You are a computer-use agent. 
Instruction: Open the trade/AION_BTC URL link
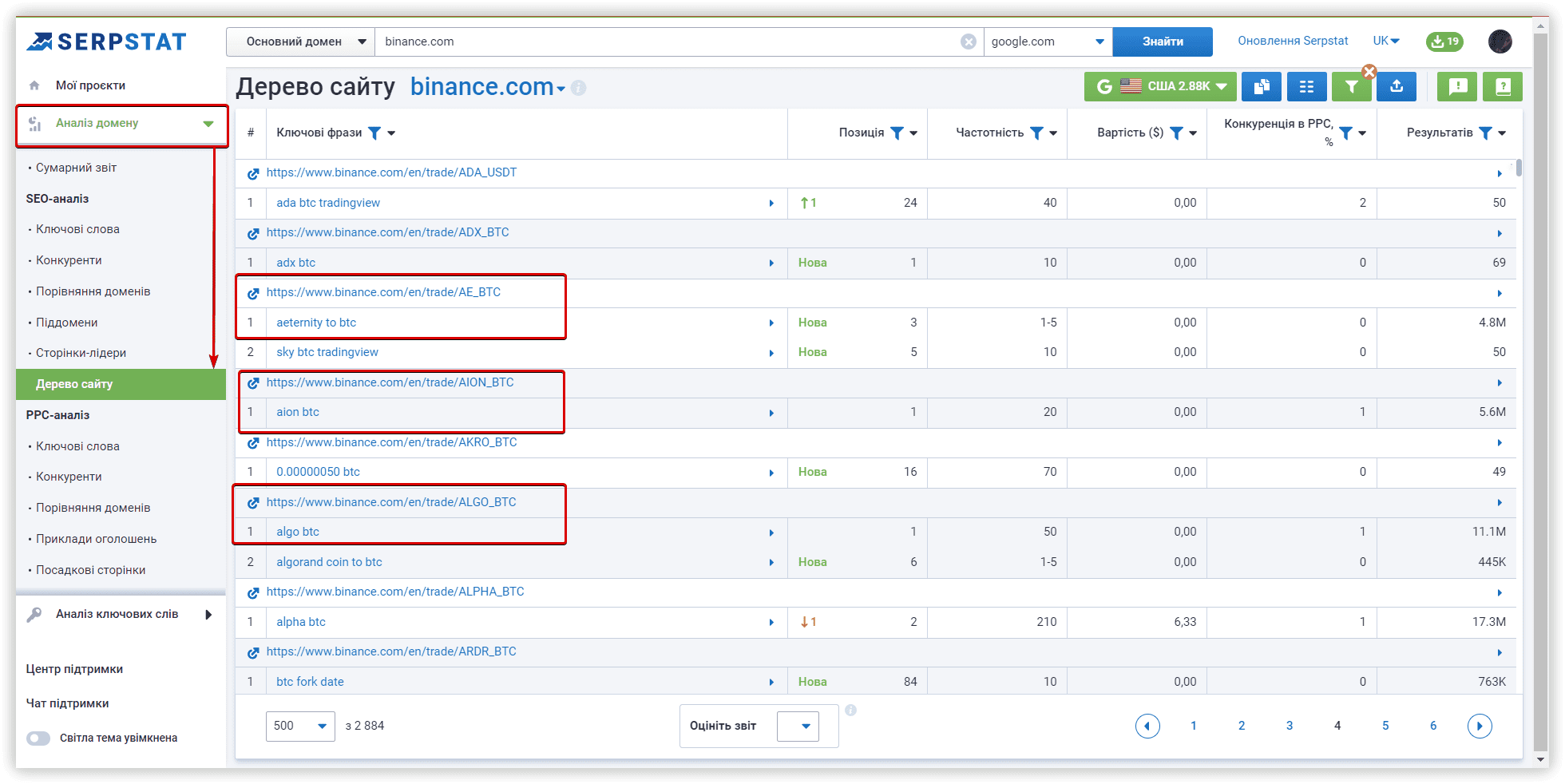click(390, 382)
